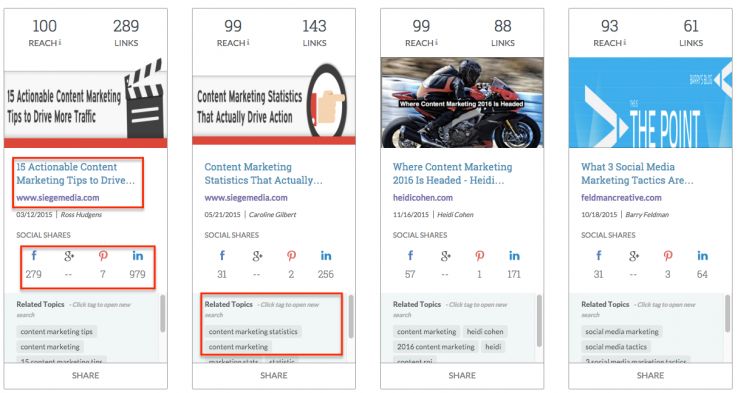Click Facebook icon on Heidi Cohen card
The width and height of the screenshot is (738, 393).
[410, 256]
